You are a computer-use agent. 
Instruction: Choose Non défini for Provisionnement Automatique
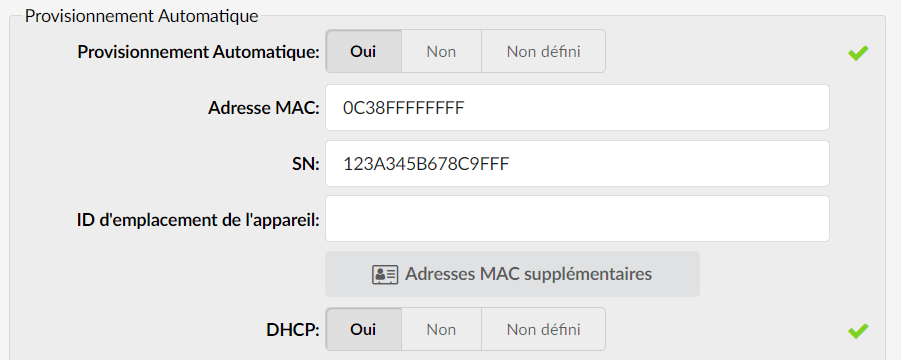pyautogui.click(x=544, y=52)
